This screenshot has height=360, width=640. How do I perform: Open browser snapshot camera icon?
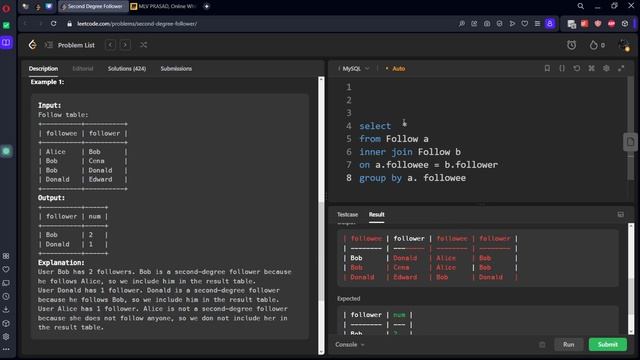point(487,24)
